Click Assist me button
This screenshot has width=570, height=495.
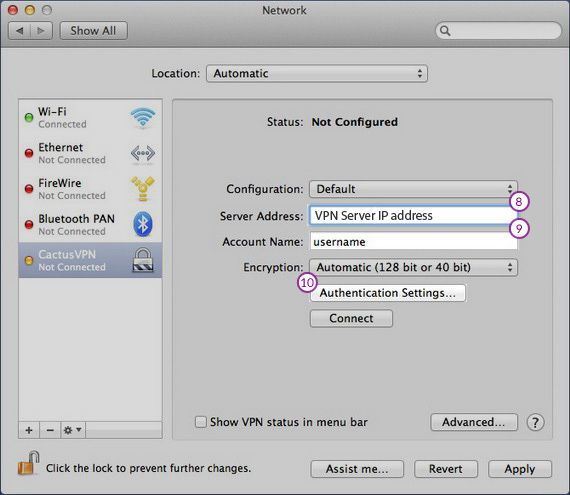click(x=357, y=469)
